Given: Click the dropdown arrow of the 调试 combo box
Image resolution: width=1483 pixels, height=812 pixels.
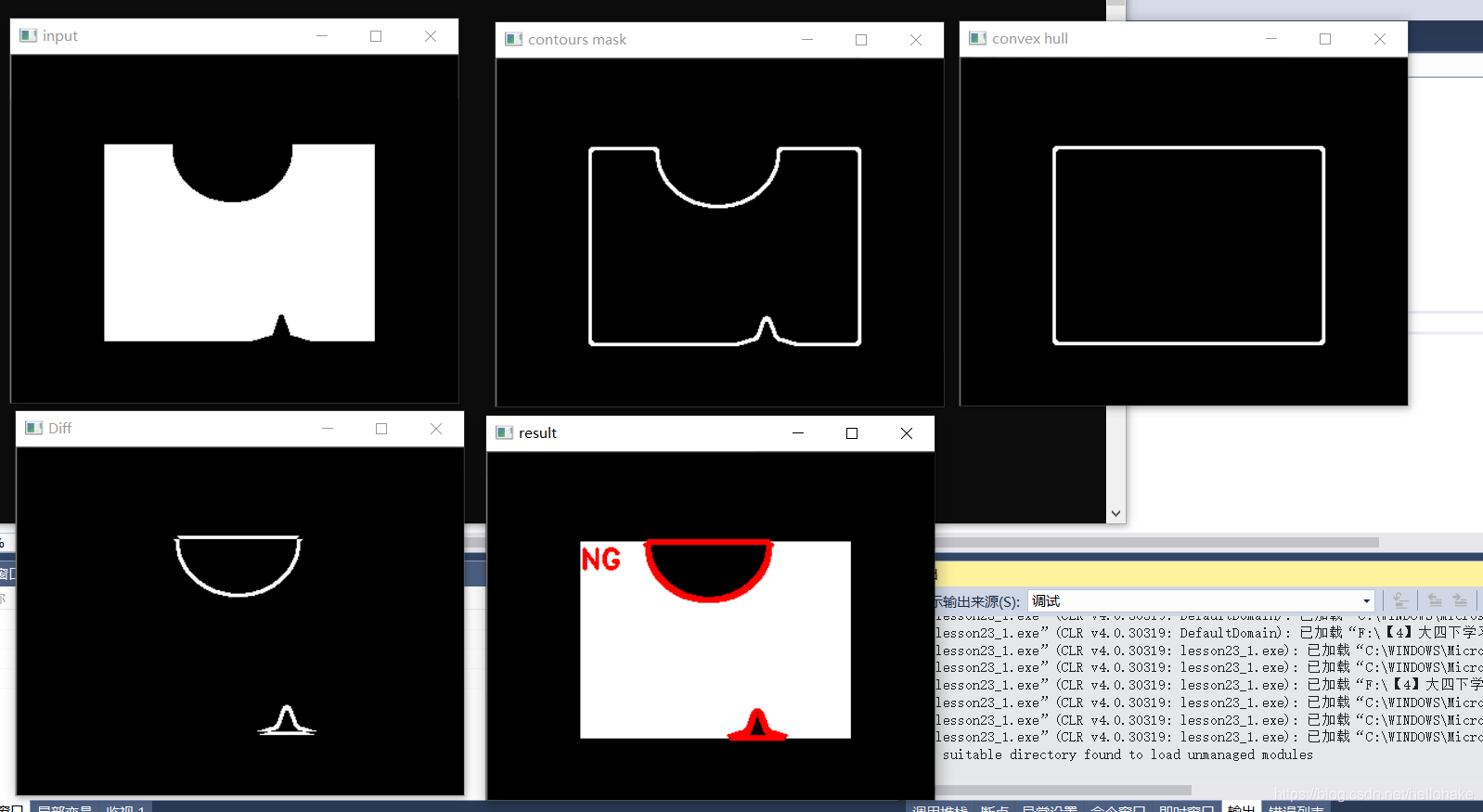Looking at the screenshot, I should (x=1366, y=601).
